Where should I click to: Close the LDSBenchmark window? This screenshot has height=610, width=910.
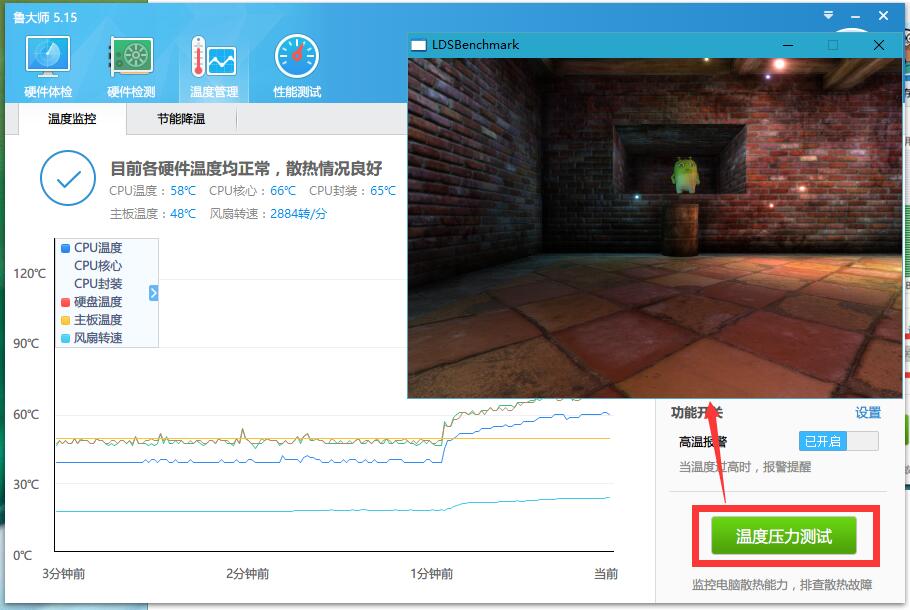point(879,45)
